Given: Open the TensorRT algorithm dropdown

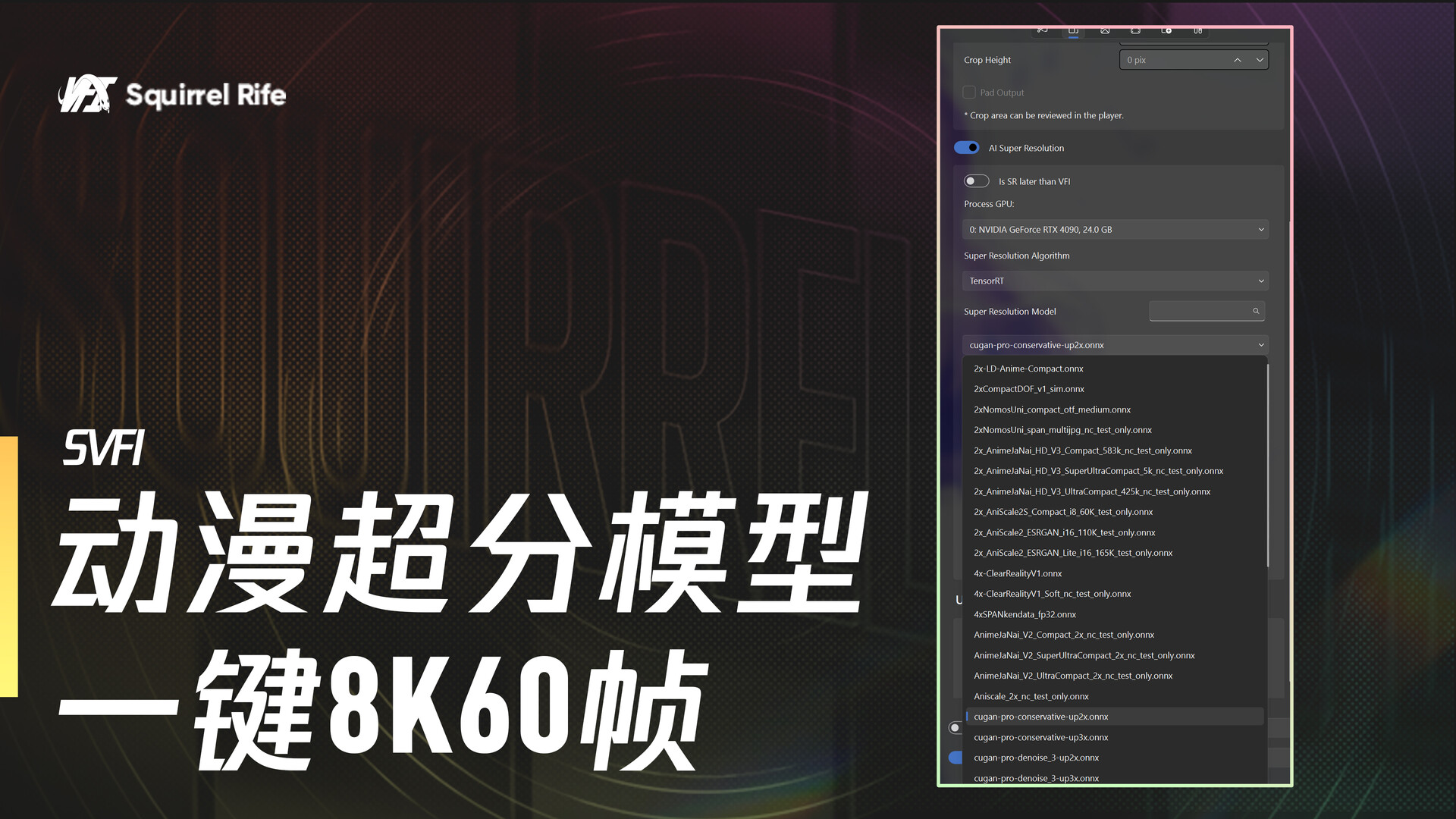Looking at the screenshot, I should tap(1115, 281).
